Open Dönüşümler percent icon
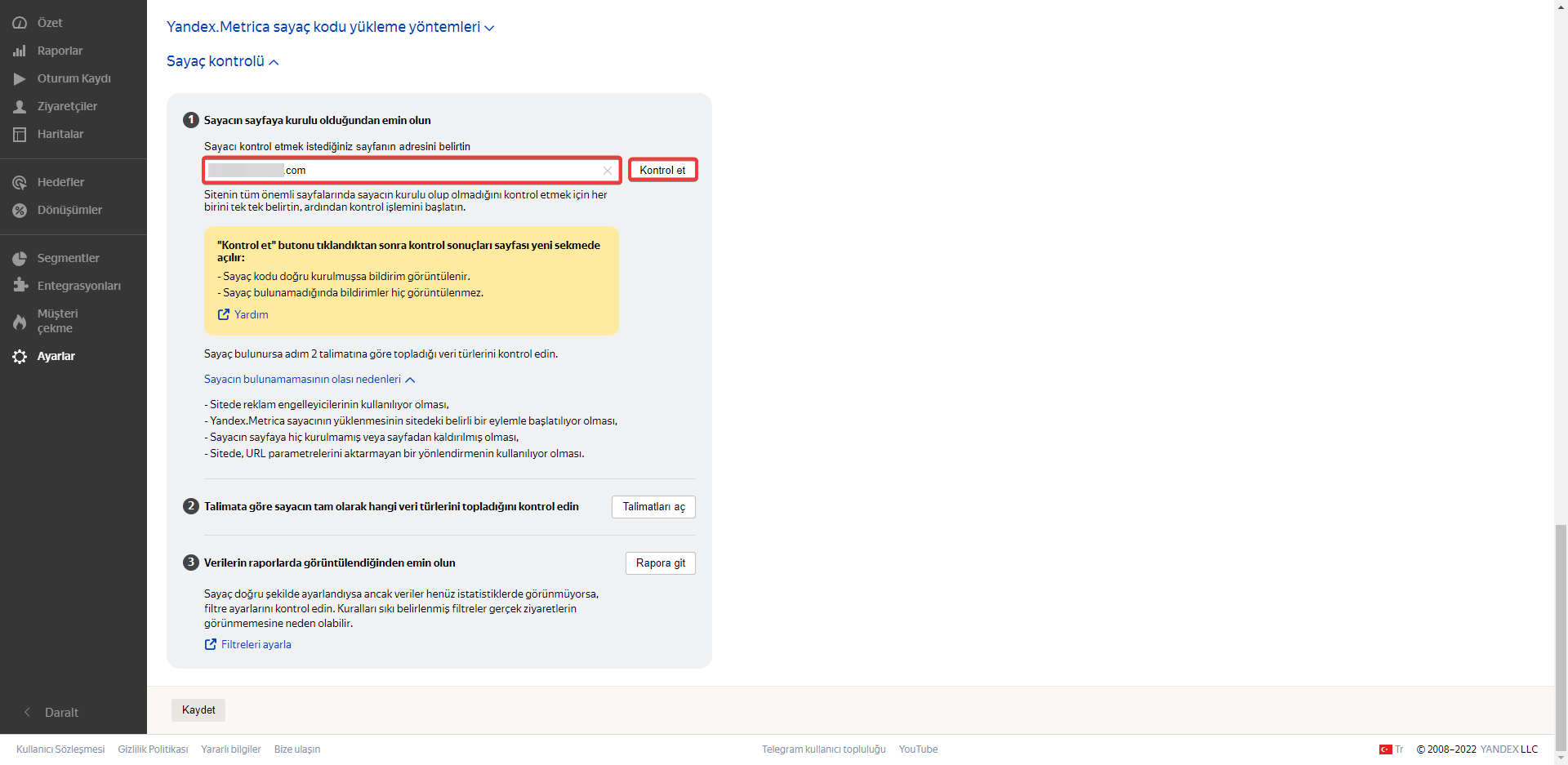Screen dimensions: 1568x765 [x=20, y=210]
